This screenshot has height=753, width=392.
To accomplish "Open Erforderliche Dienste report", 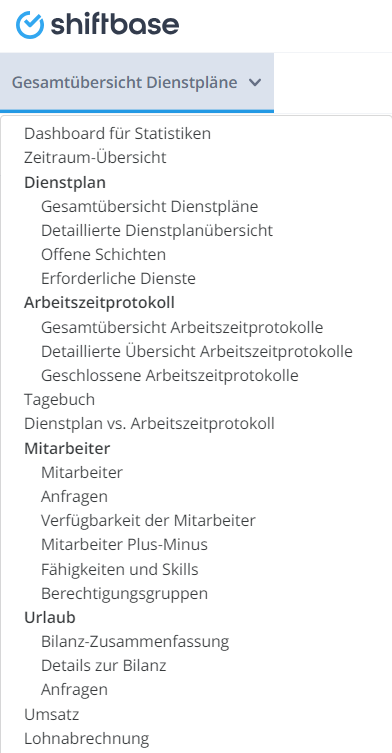I will pos(118,279).
